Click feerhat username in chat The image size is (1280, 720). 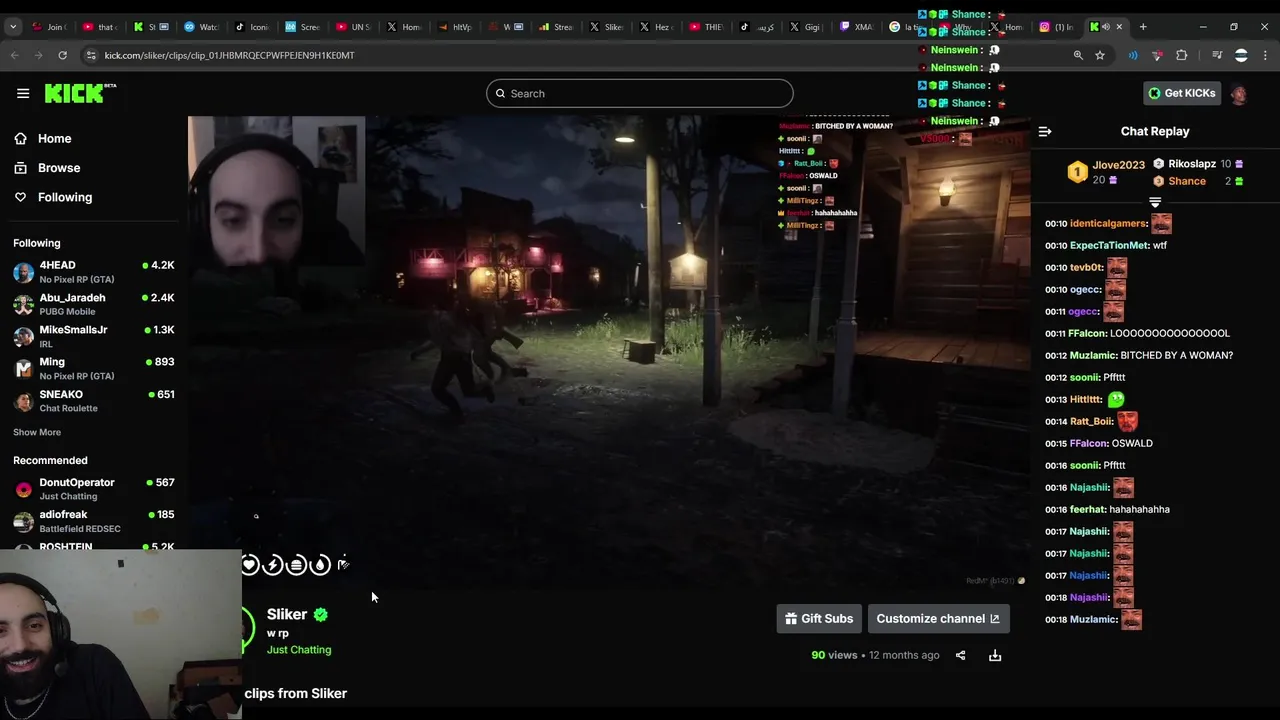point(1087,509)
